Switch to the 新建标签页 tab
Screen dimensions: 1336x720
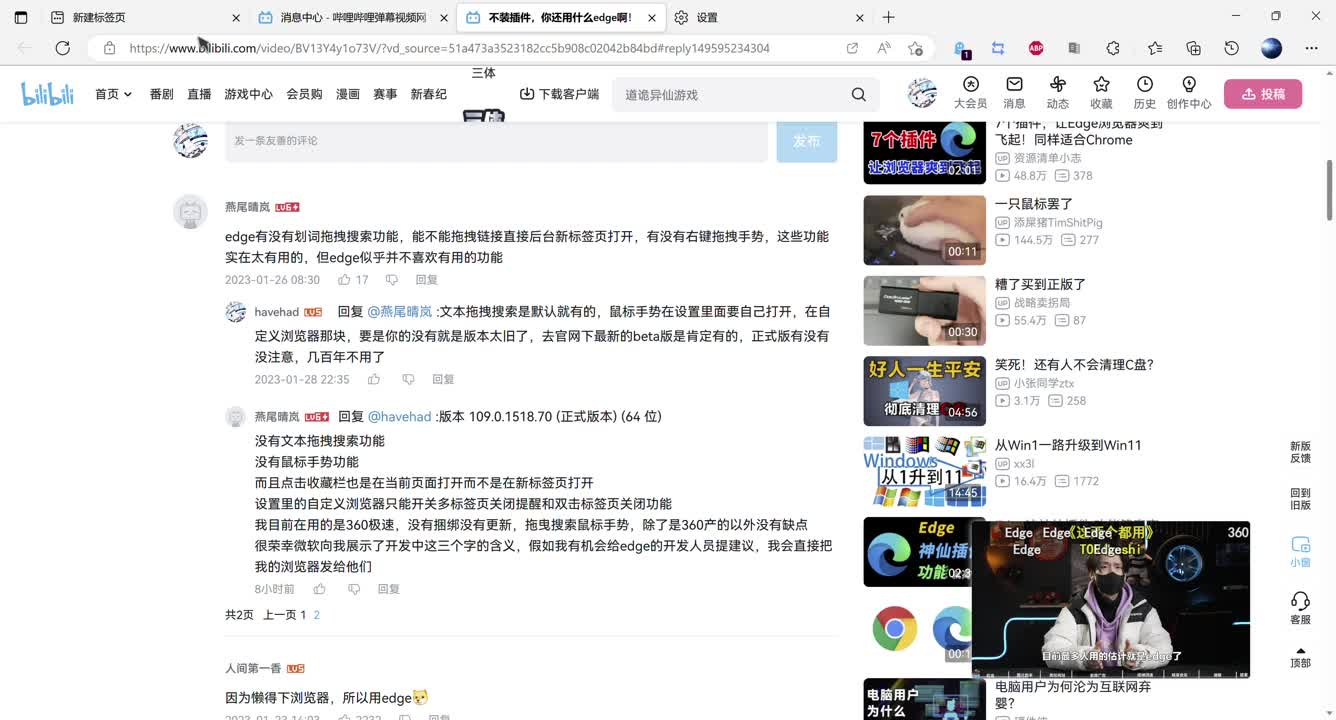tap(145, 17)
